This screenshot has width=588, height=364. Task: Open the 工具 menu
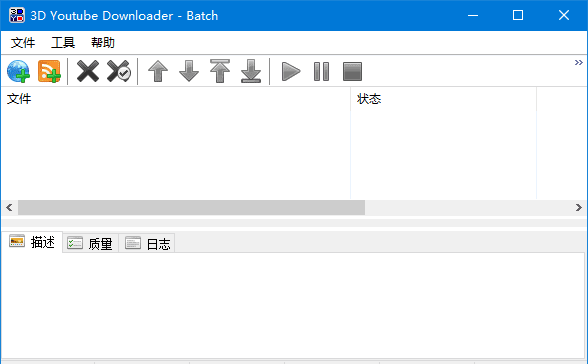(x=63, y=43)
